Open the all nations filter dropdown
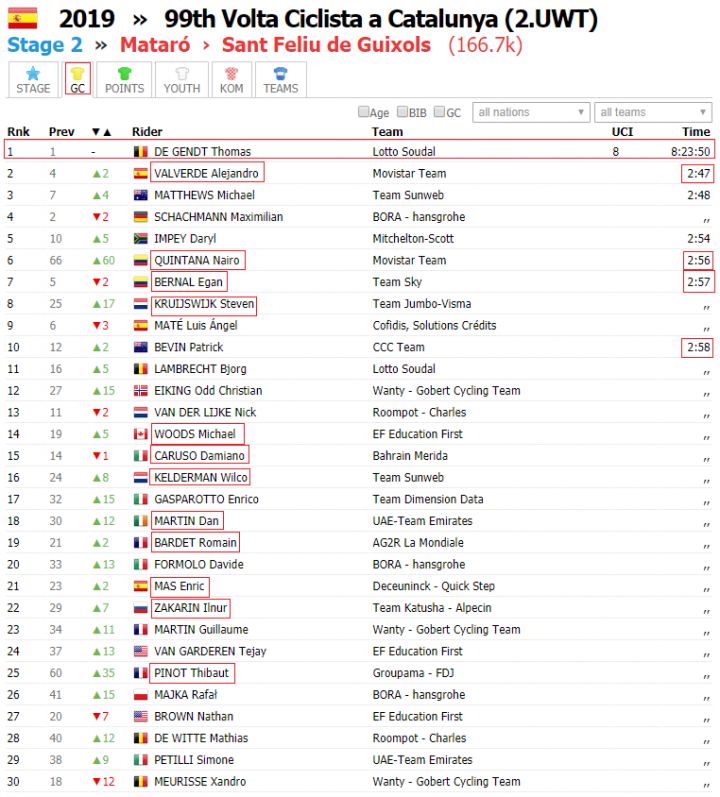 click(530, 112)
